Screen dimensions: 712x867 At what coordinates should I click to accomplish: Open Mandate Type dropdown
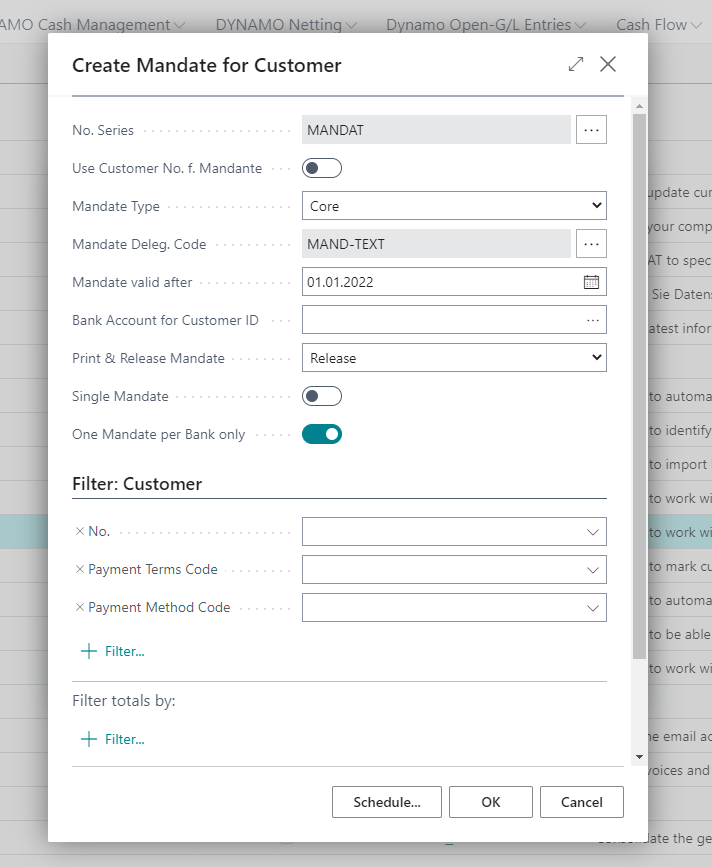454,206
